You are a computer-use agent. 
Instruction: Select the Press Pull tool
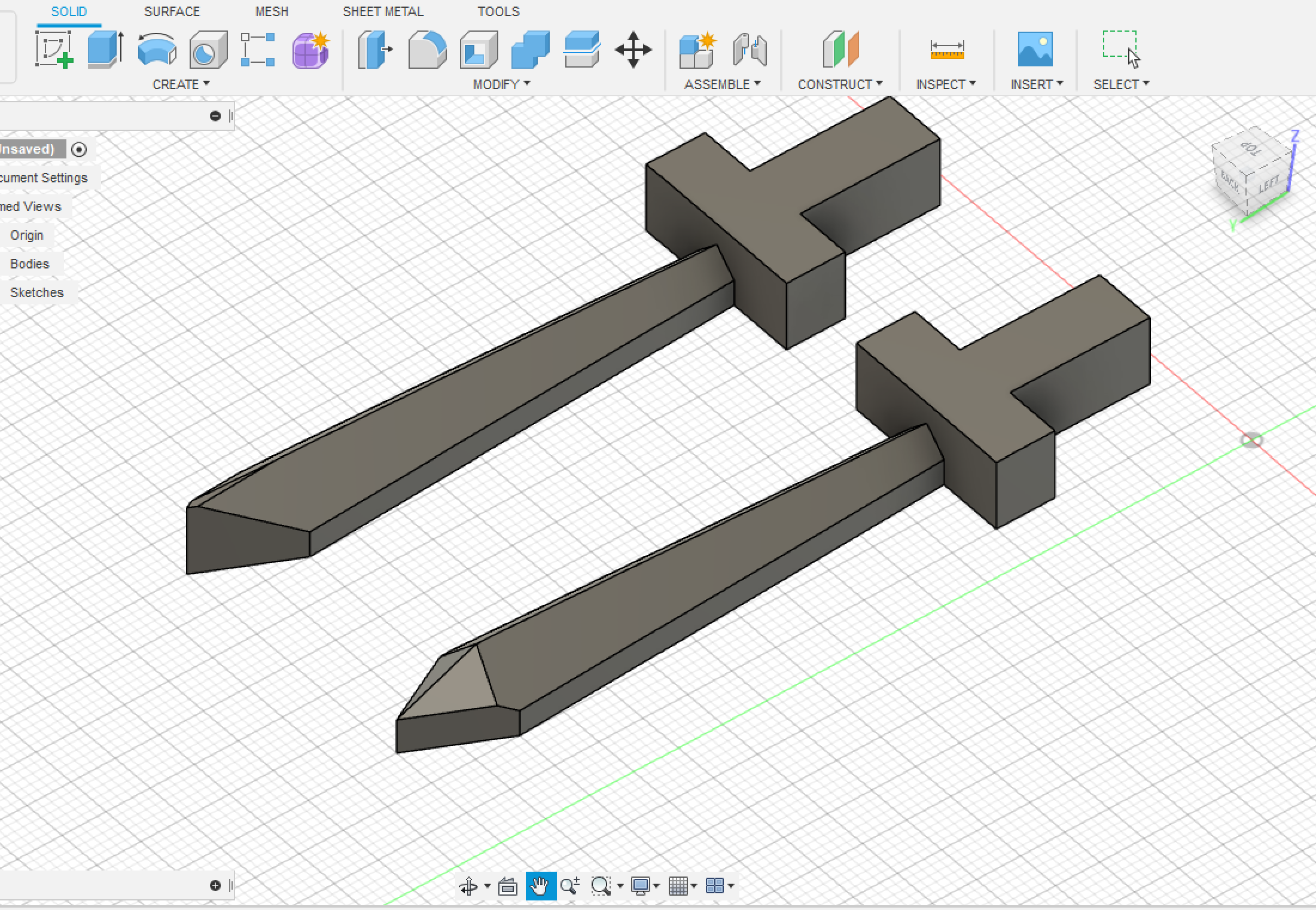(374, 50)
